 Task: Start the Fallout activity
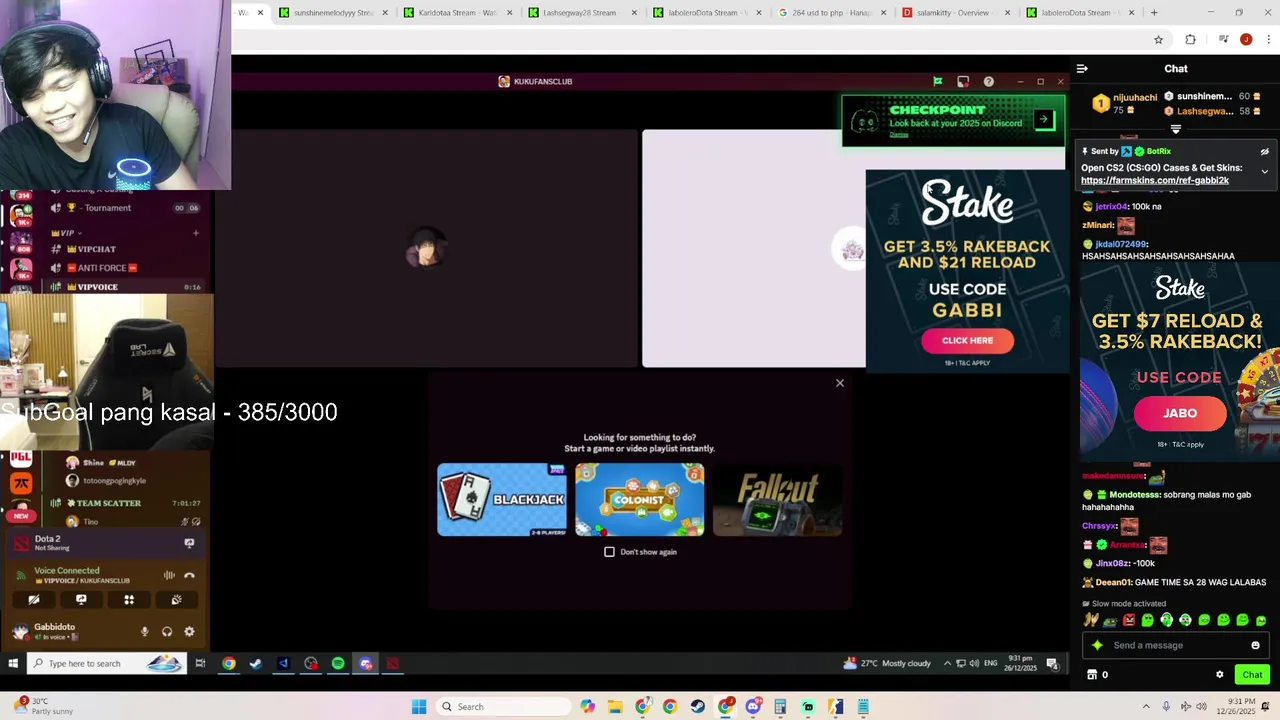tap(777, 500)
